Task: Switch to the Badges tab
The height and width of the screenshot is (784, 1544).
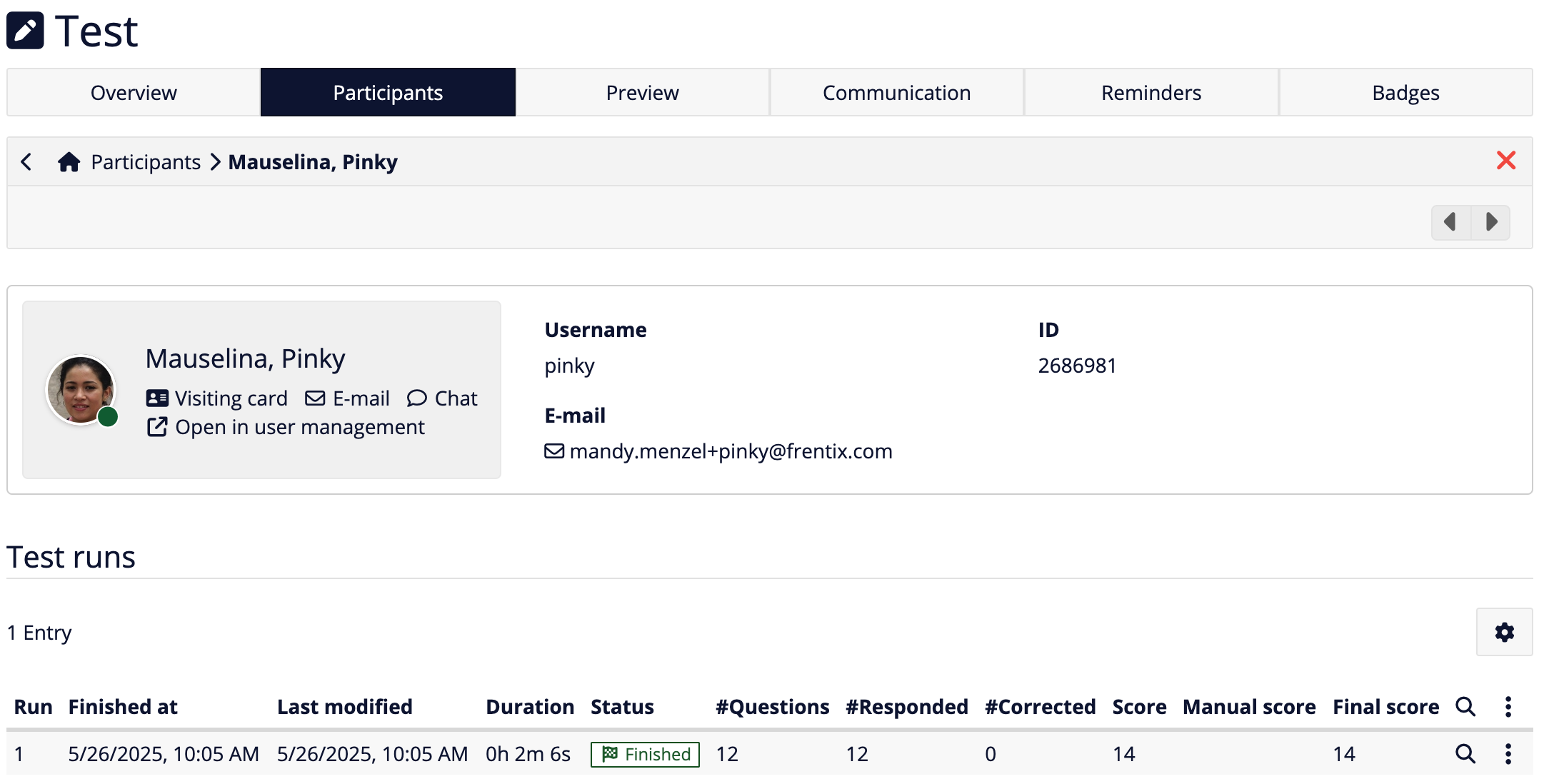Action: (x=1405, y=92)
